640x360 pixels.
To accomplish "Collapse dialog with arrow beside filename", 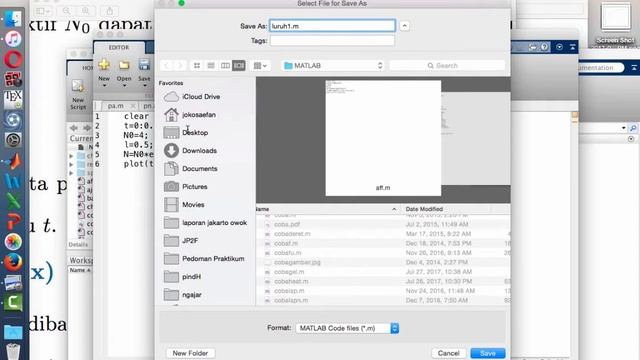I will [404, 26].
